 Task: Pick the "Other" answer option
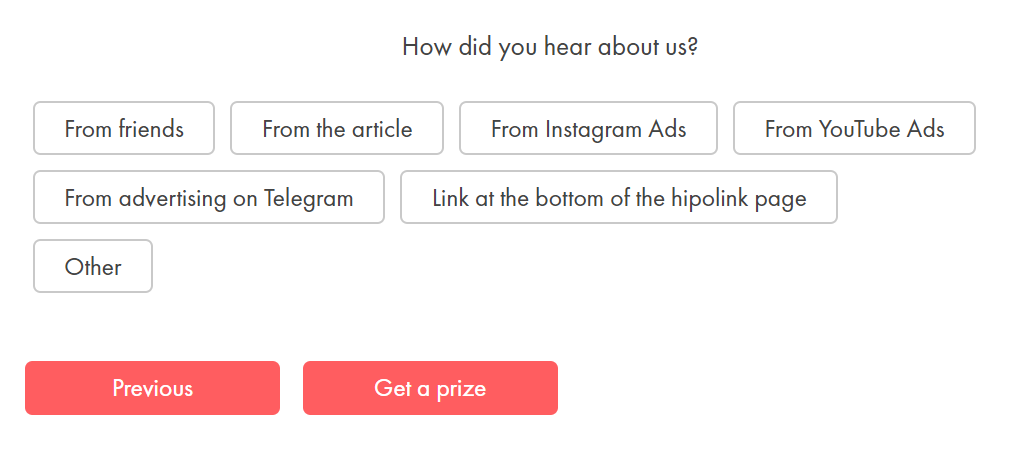click(x=92, y=266)
